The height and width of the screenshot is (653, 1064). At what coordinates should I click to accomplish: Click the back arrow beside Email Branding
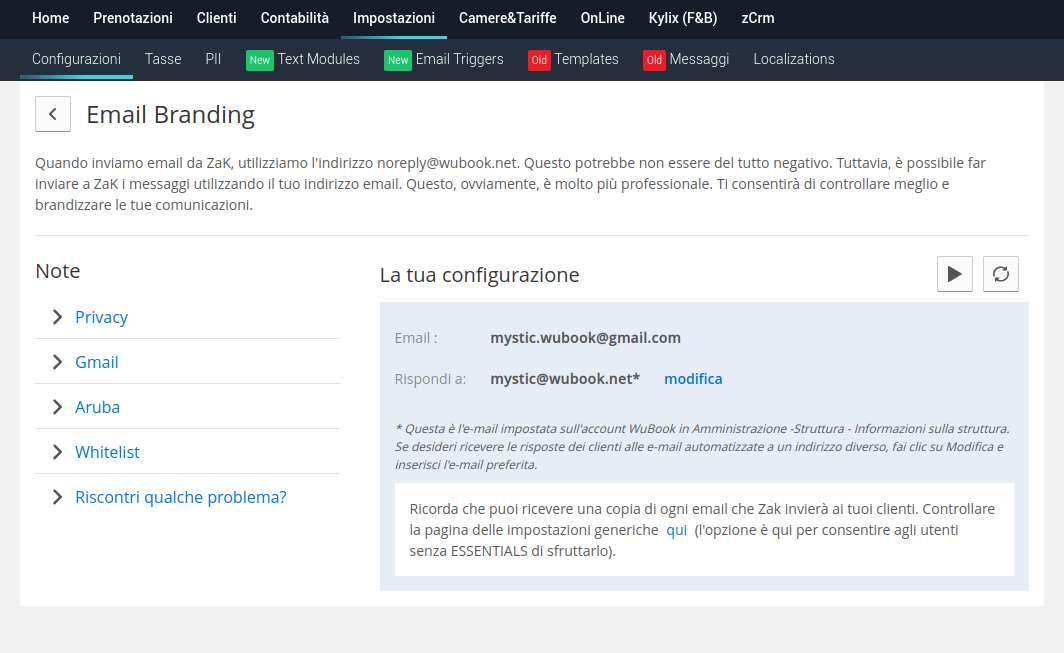click(x=52, y=114)
